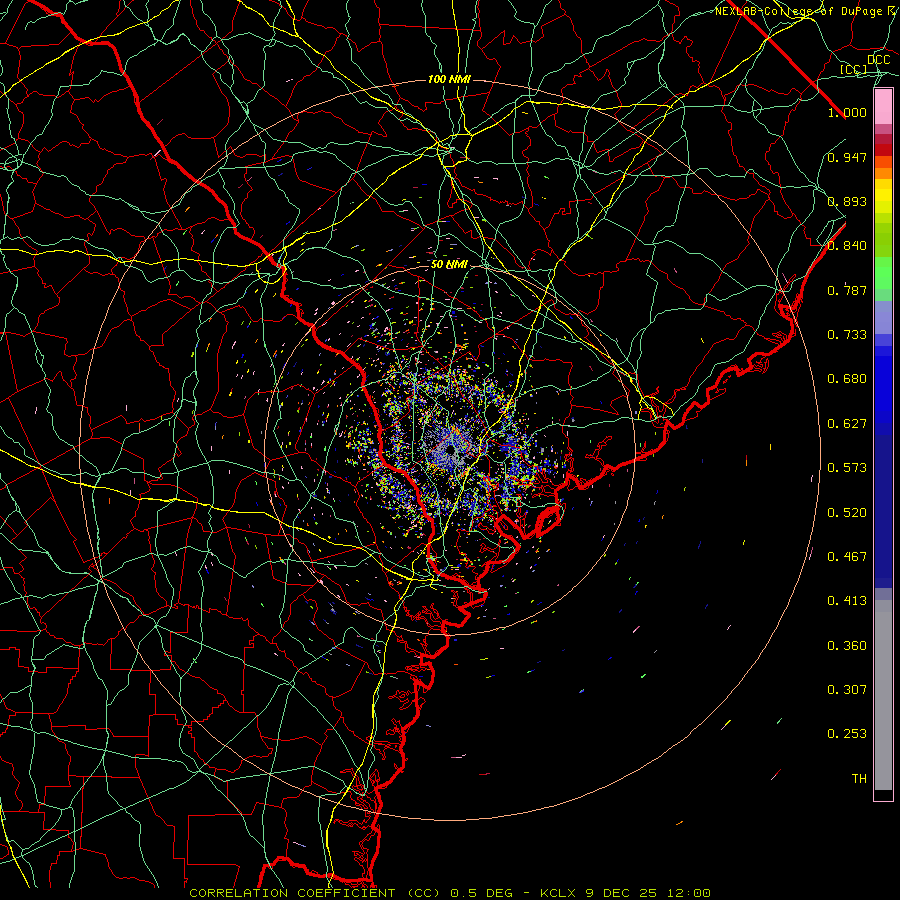The width and height of the screenshot is (900, 900).
Task: Click the 100 NMI range ring label
Action: coord(449,79)
